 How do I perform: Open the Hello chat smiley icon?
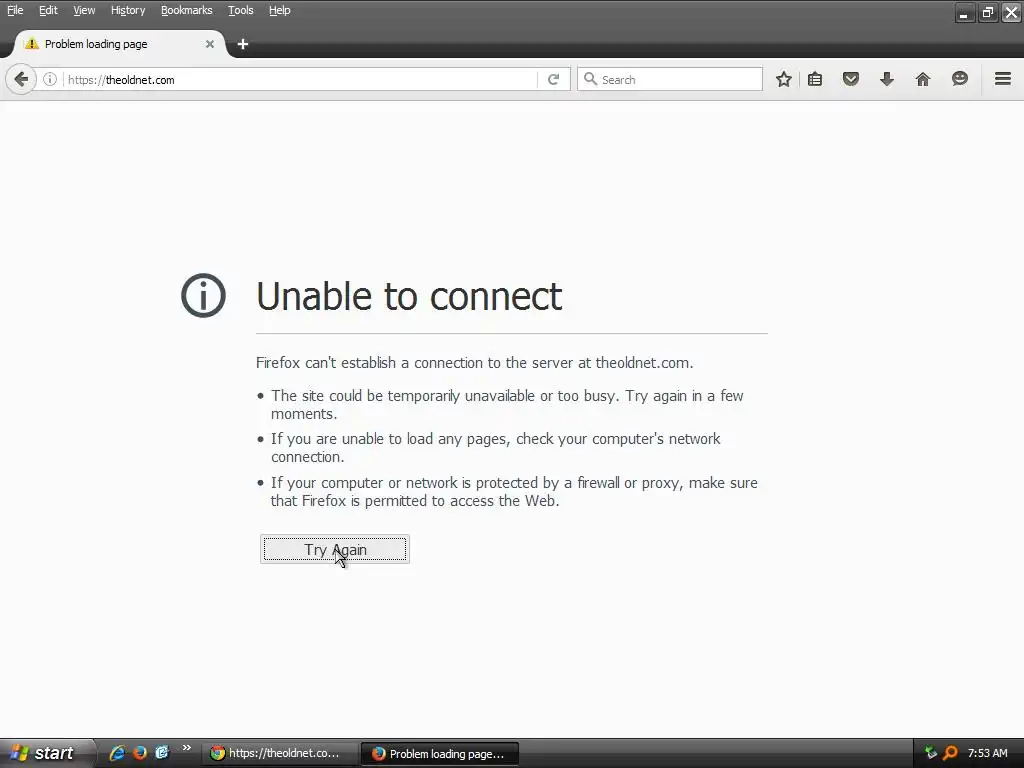pyautogui.click(x=959, y=79)
